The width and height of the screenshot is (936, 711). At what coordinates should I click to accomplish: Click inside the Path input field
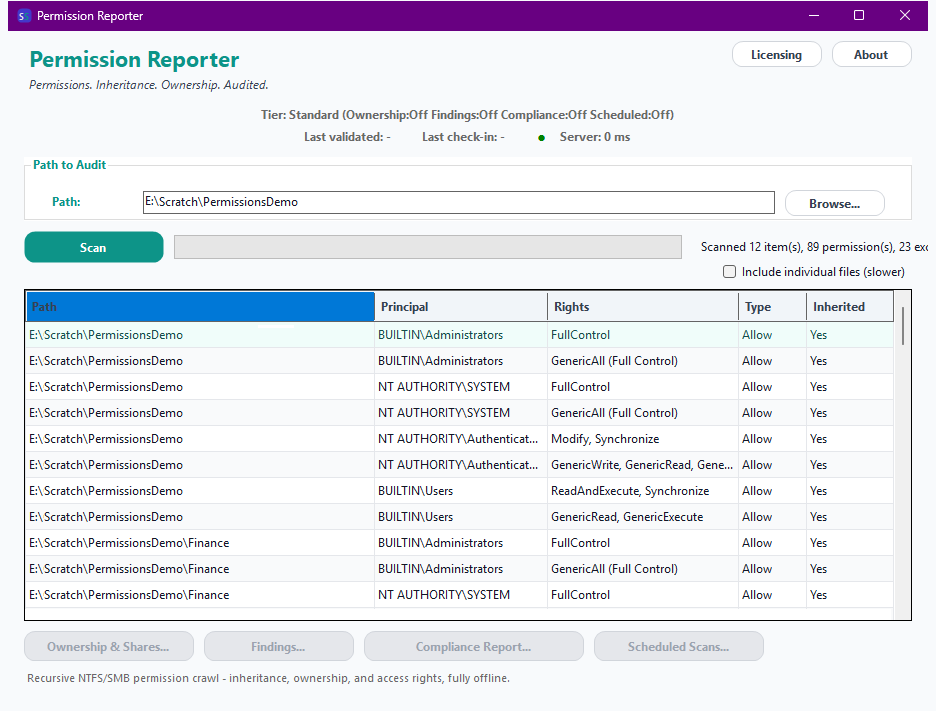pos(458,202)
